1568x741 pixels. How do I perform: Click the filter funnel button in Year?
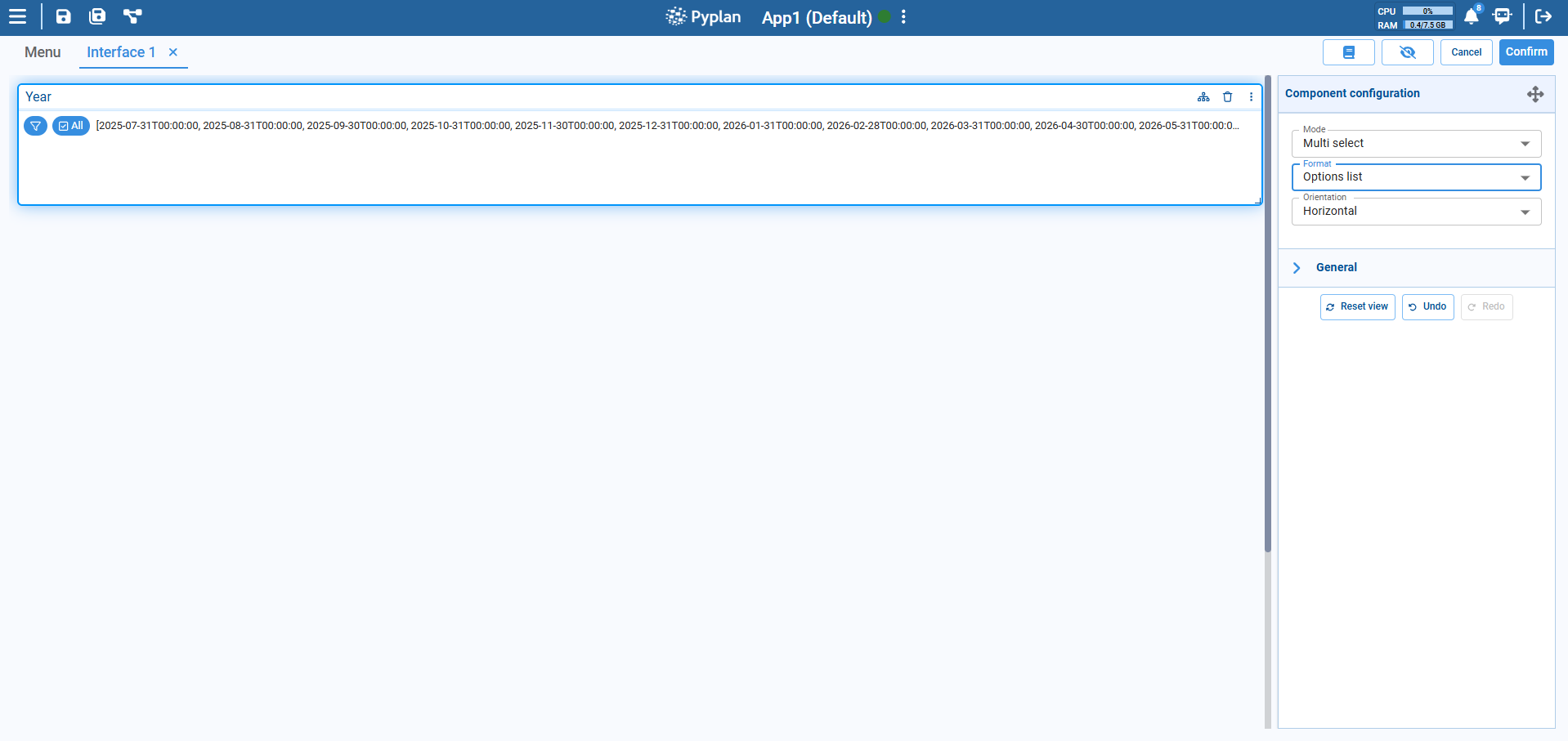[x=35, y=126]
